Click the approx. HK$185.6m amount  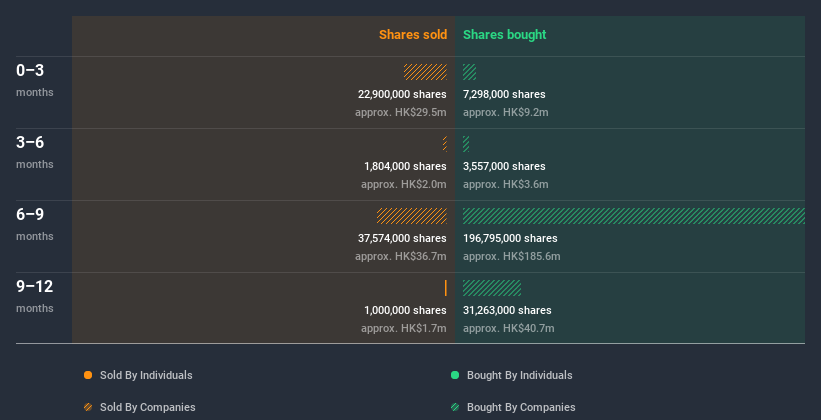coord(512,257)
